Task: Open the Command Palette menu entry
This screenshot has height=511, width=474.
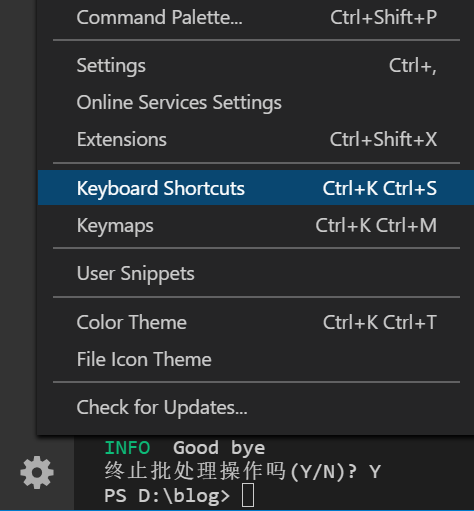Action: pos(256,17)
